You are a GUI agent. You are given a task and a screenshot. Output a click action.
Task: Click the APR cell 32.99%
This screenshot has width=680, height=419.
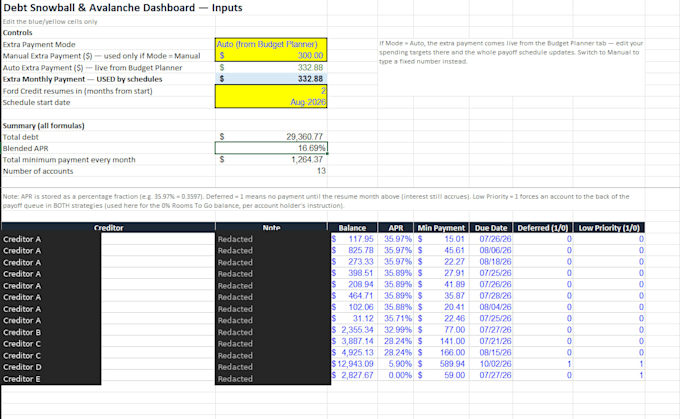(x=396, y=330)
